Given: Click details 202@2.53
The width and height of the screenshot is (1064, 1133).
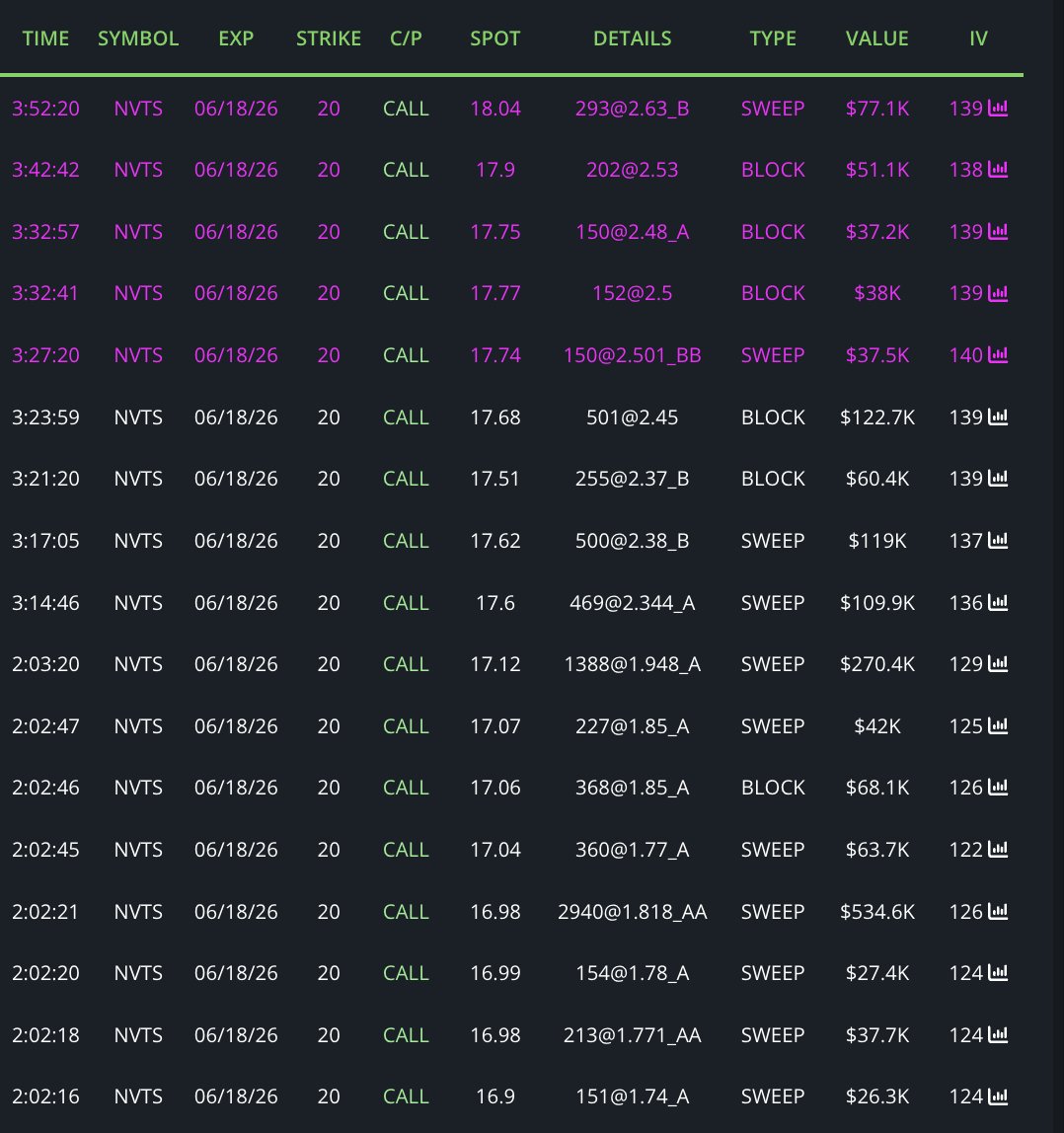Looking at the screenshot, I should tap(633, 170).
